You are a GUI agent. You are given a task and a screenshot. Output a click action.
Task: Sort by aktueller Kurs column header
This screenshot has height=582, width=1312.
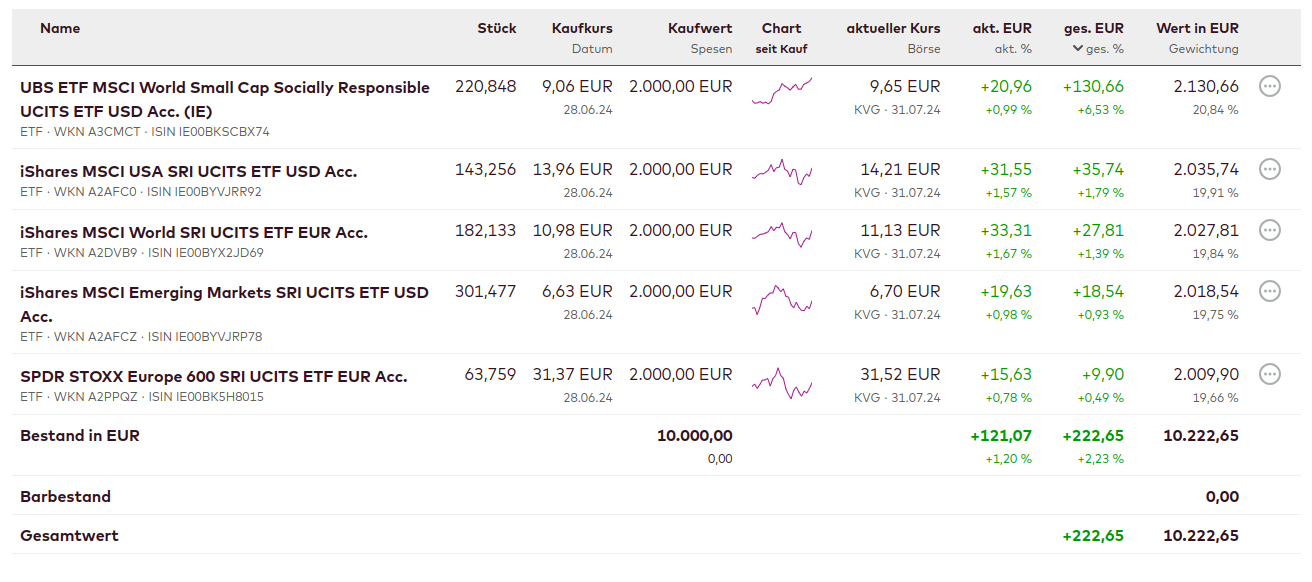tap(893, 28)
